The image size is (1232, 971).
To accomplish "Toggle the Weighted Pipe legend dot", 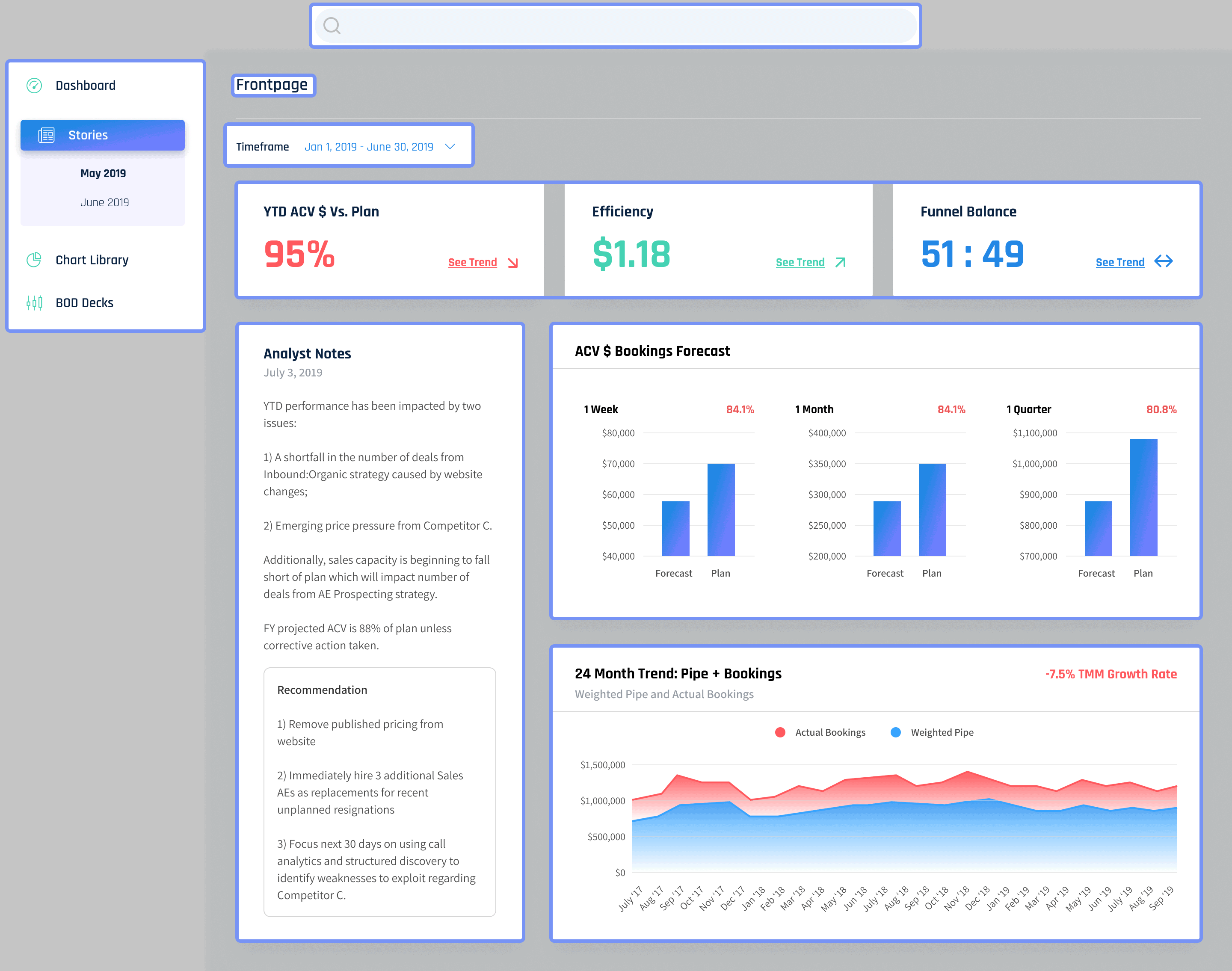I will click(x=896, y=732).
